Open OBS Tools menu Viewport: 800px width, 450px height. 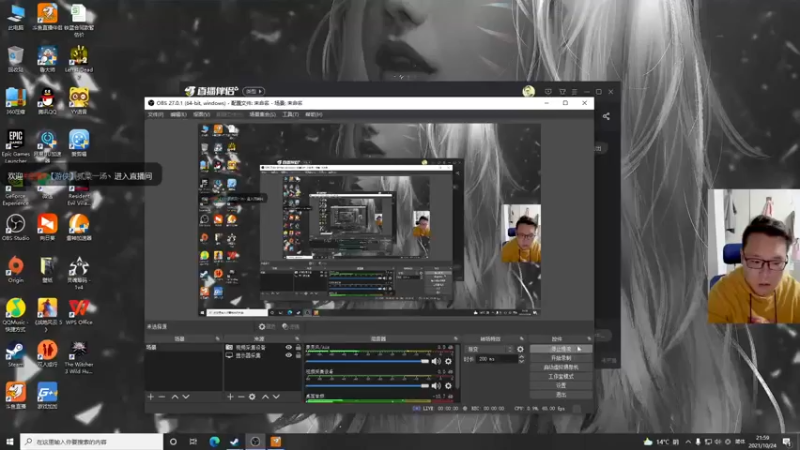click(x=290, y=115)
